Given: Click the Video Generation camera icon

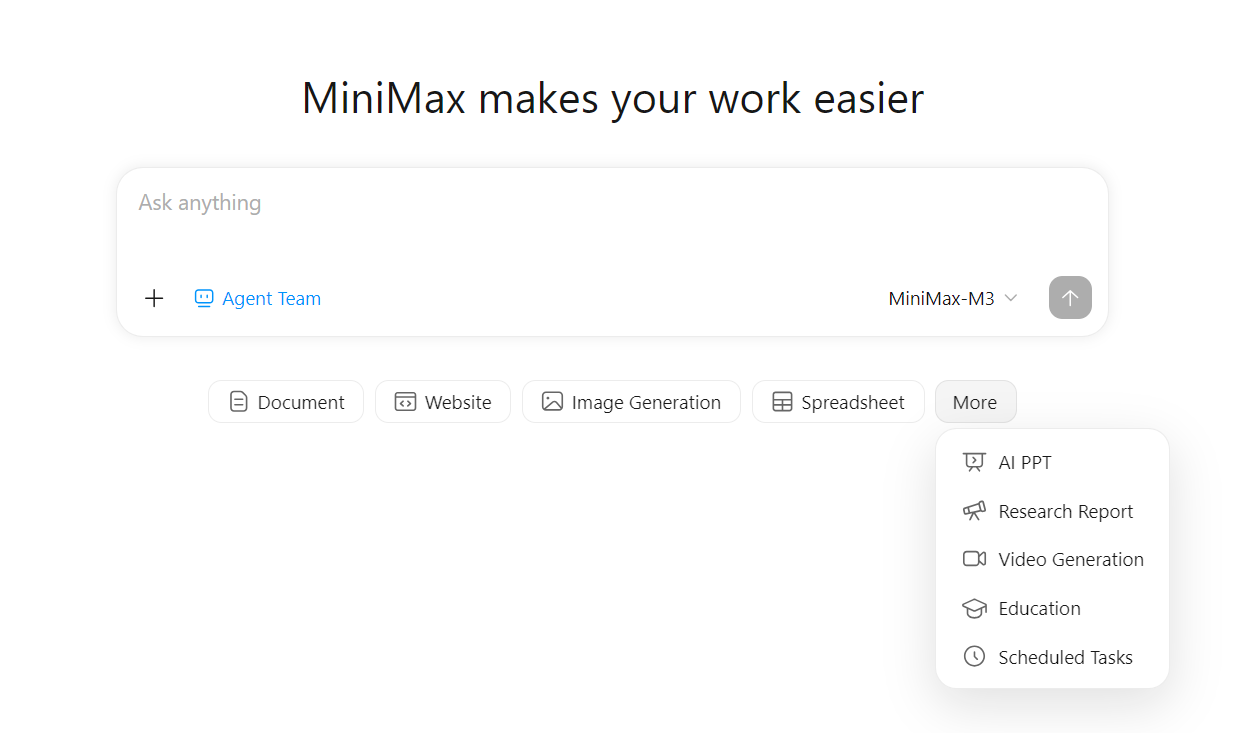Looking at the screenshot, I should click(x=974, y=559).
